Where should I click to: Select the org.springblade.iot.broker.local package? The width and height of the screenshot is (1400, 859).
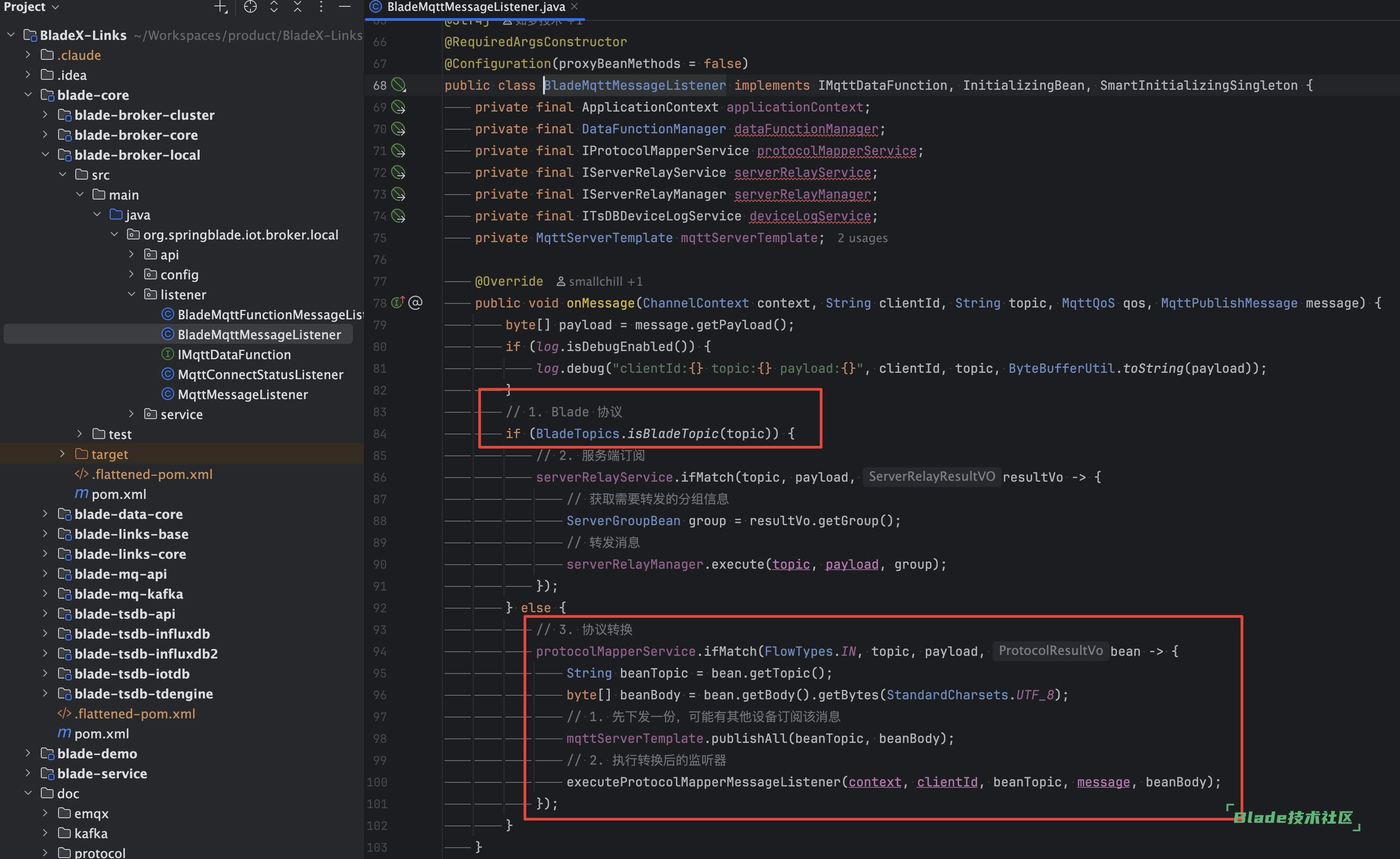point(232,234)
